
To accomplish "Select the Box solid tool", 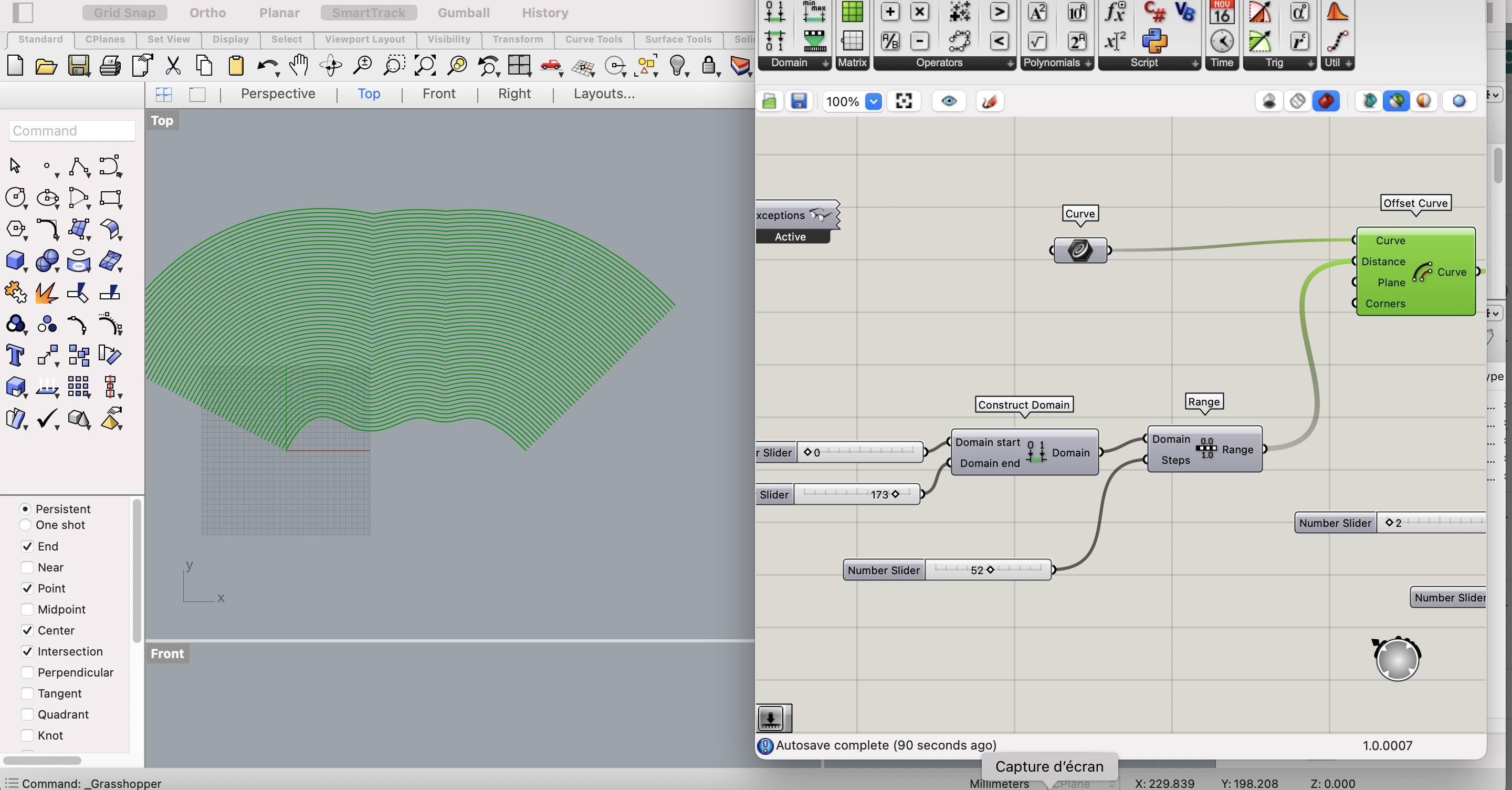I will coord(15,260).
